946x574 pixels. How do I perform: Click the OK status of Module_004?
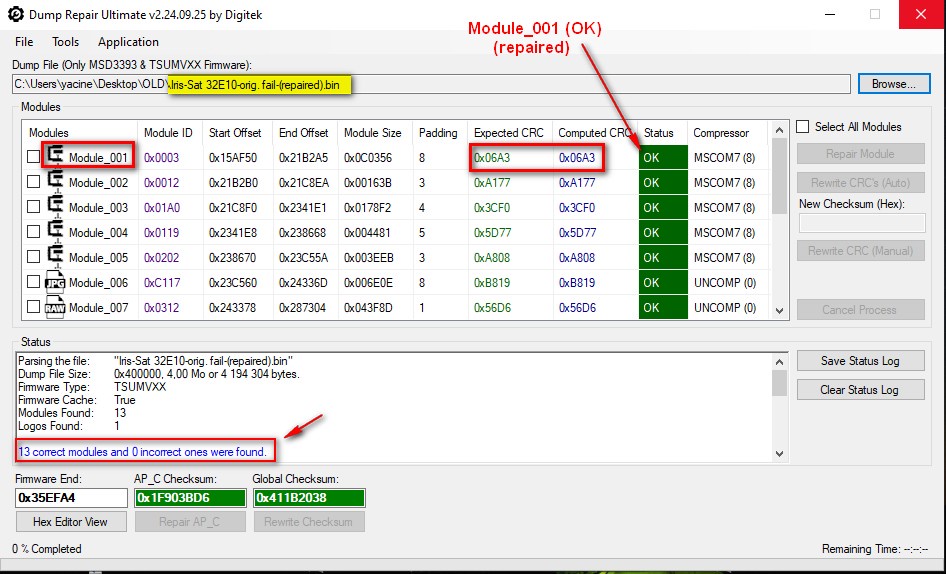(x=663, y=232)
